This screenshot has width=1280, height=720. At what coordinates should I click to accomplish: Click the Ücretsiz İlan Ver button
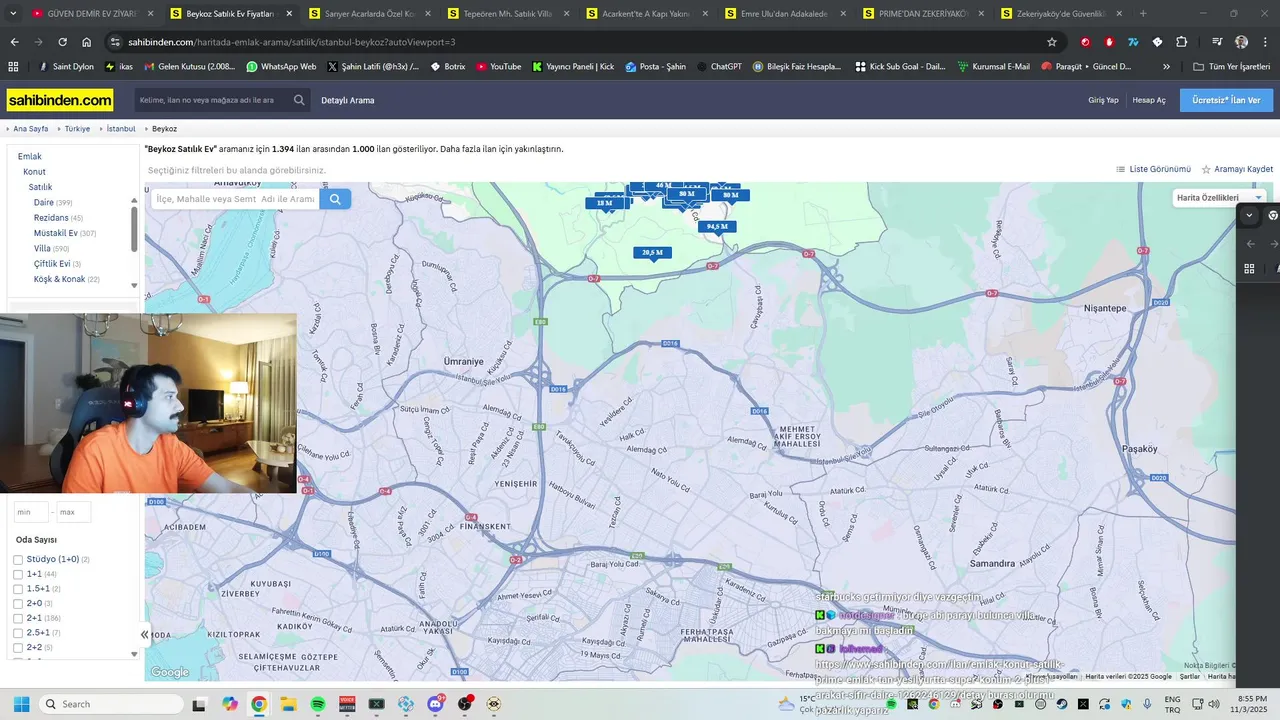tap(1226, 100)
